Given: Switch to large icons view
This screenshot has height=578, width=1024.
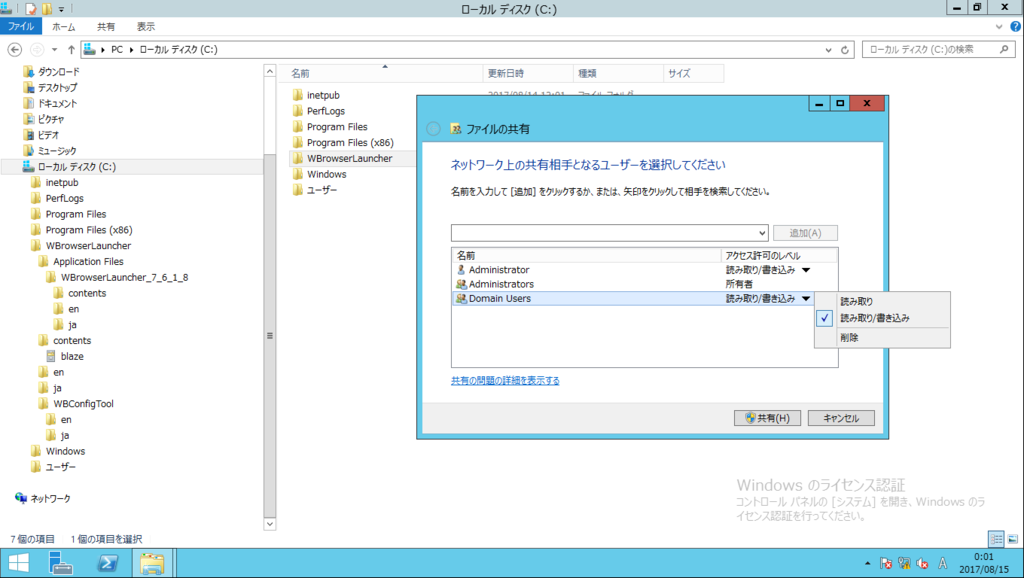Looking at the screenshot, I should pos(1012,539).
